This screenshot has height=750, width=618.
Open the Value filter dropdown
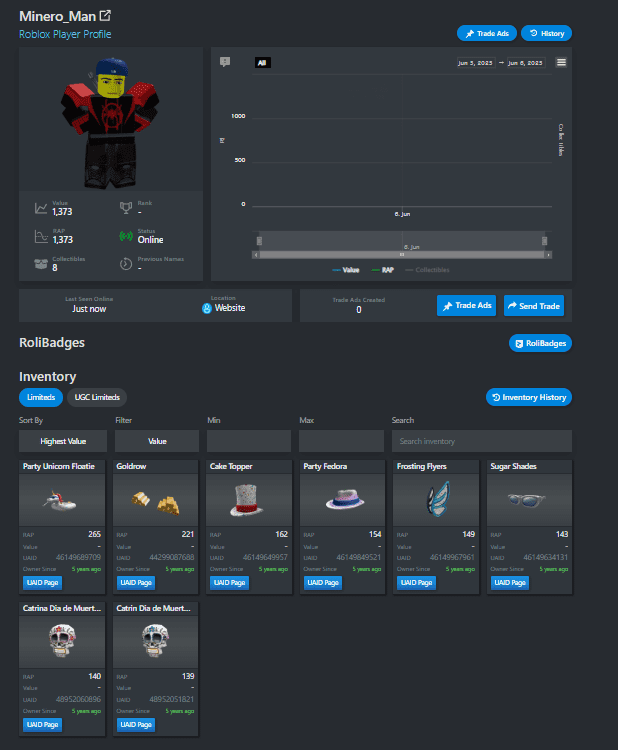point(157,441)
